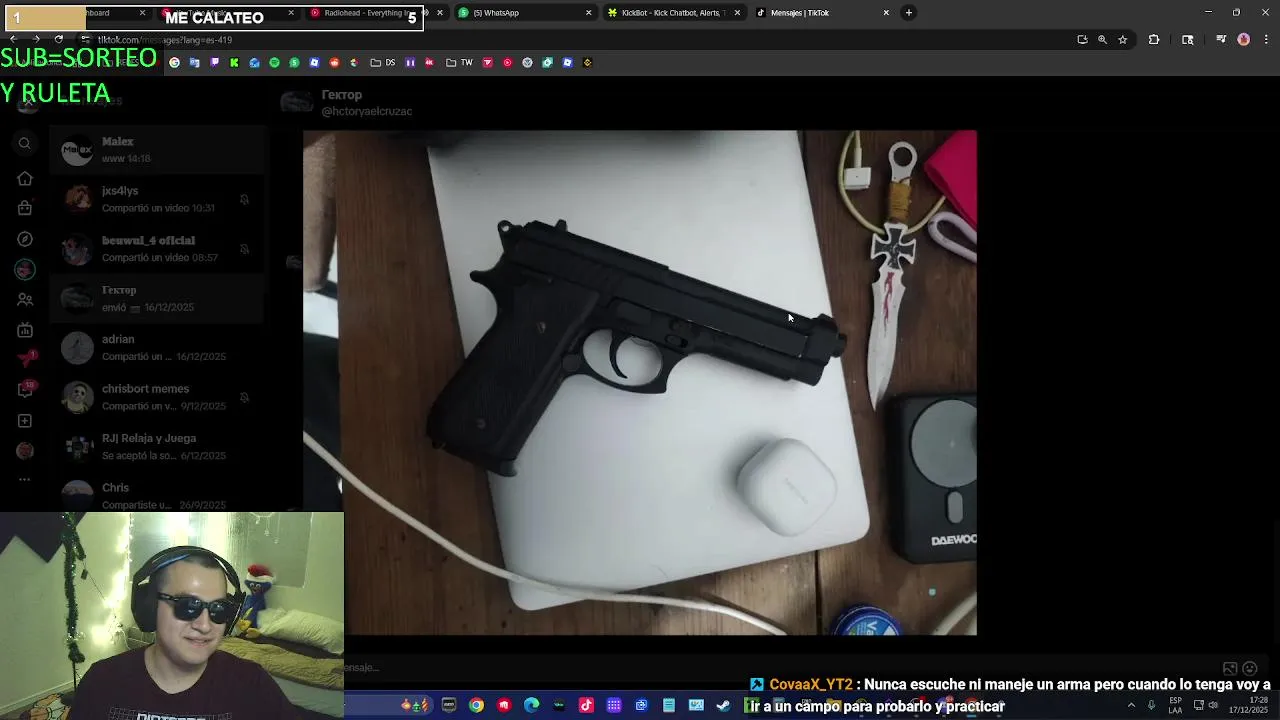This screenshot has width=1280, height=720.
Task: Open TikTok app from Windows taskbar
Action: [x=586, y=705]
